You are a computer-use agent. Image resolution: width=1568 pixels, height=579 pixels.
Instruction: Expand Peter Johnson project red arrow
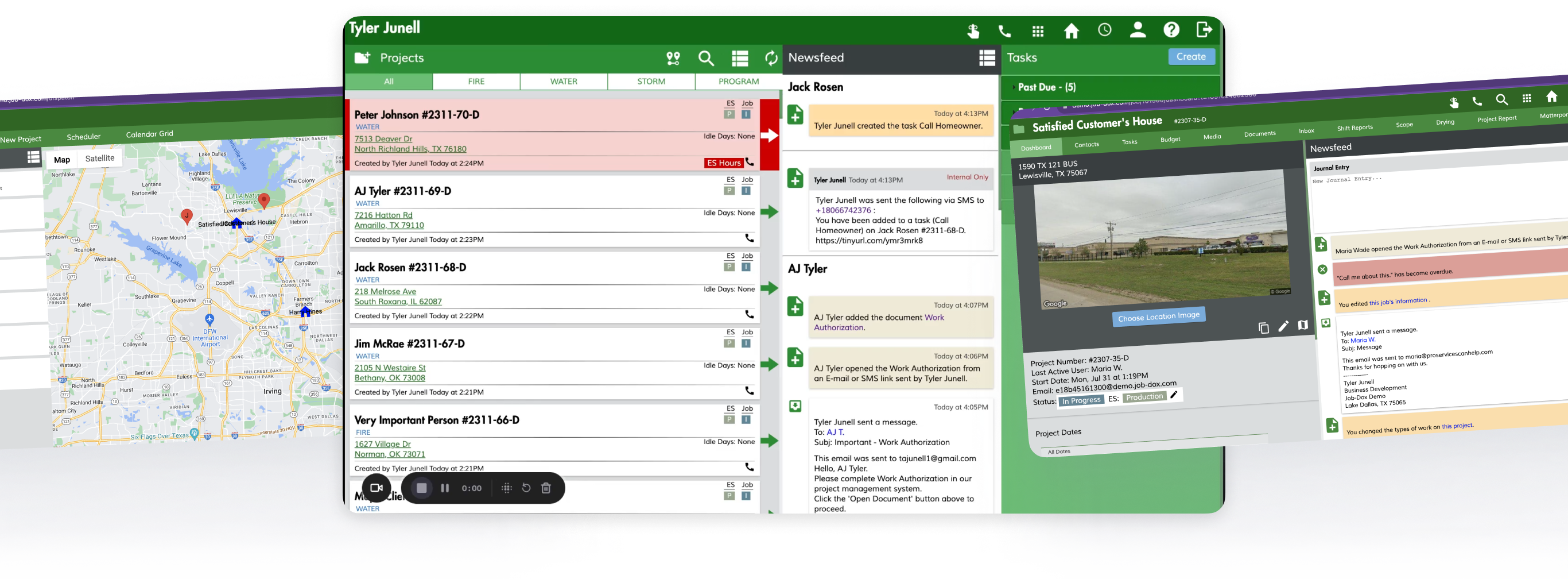(x=770, y=136)
